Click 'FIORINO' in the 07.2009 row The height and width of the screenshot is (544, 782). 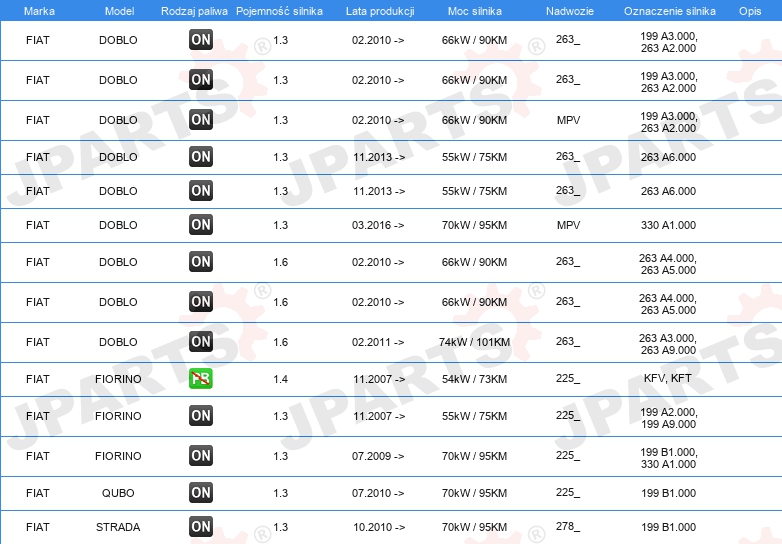[118, 456]
